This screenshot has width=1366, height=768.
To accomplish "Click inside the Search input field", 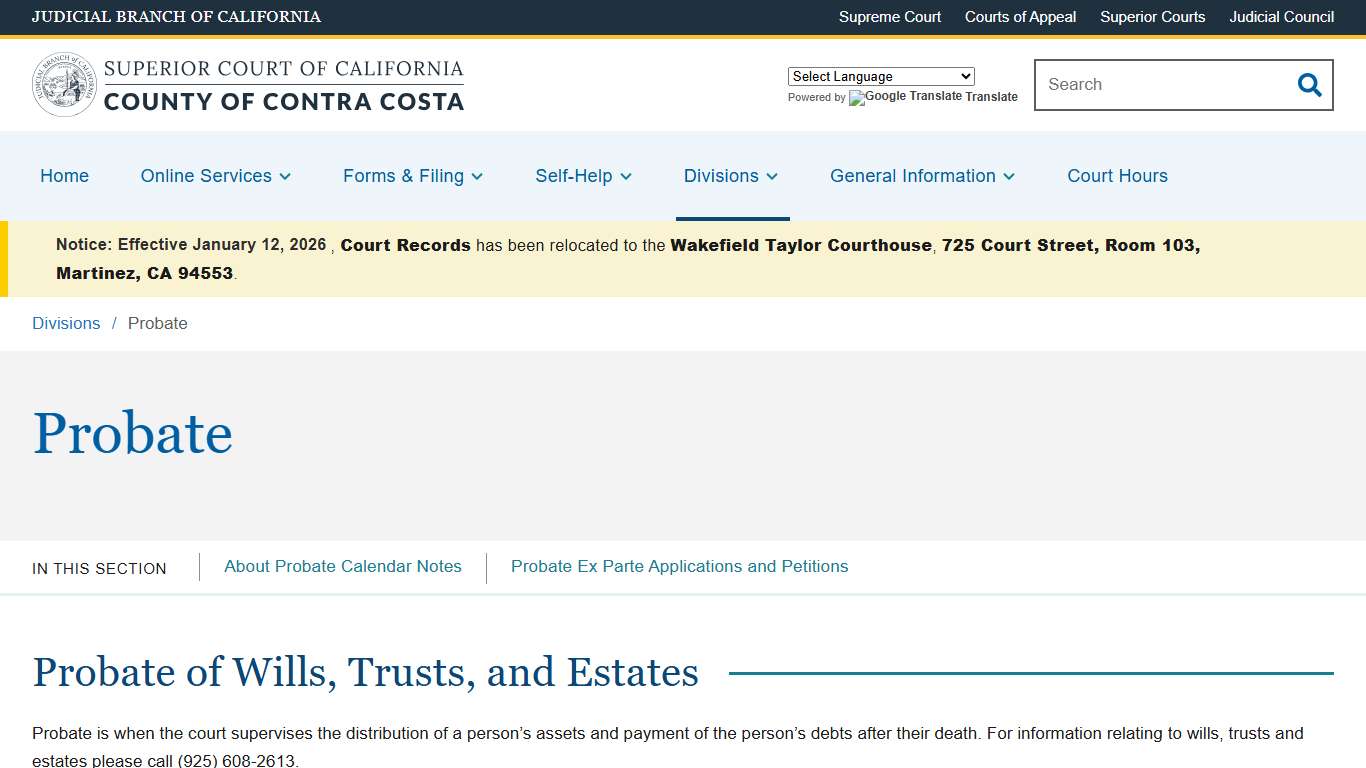I will [1150, 85].
